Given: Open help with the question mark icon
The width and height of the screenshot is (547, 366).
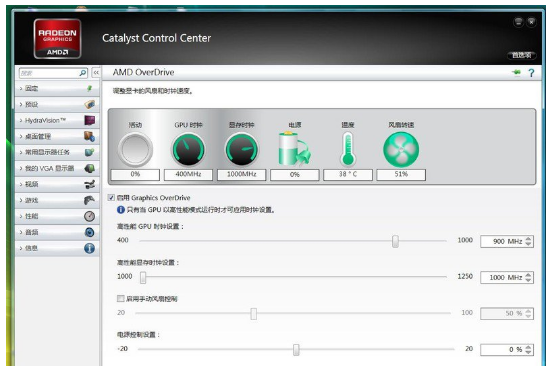Looking at the screenshot, I should coord(531,73).
